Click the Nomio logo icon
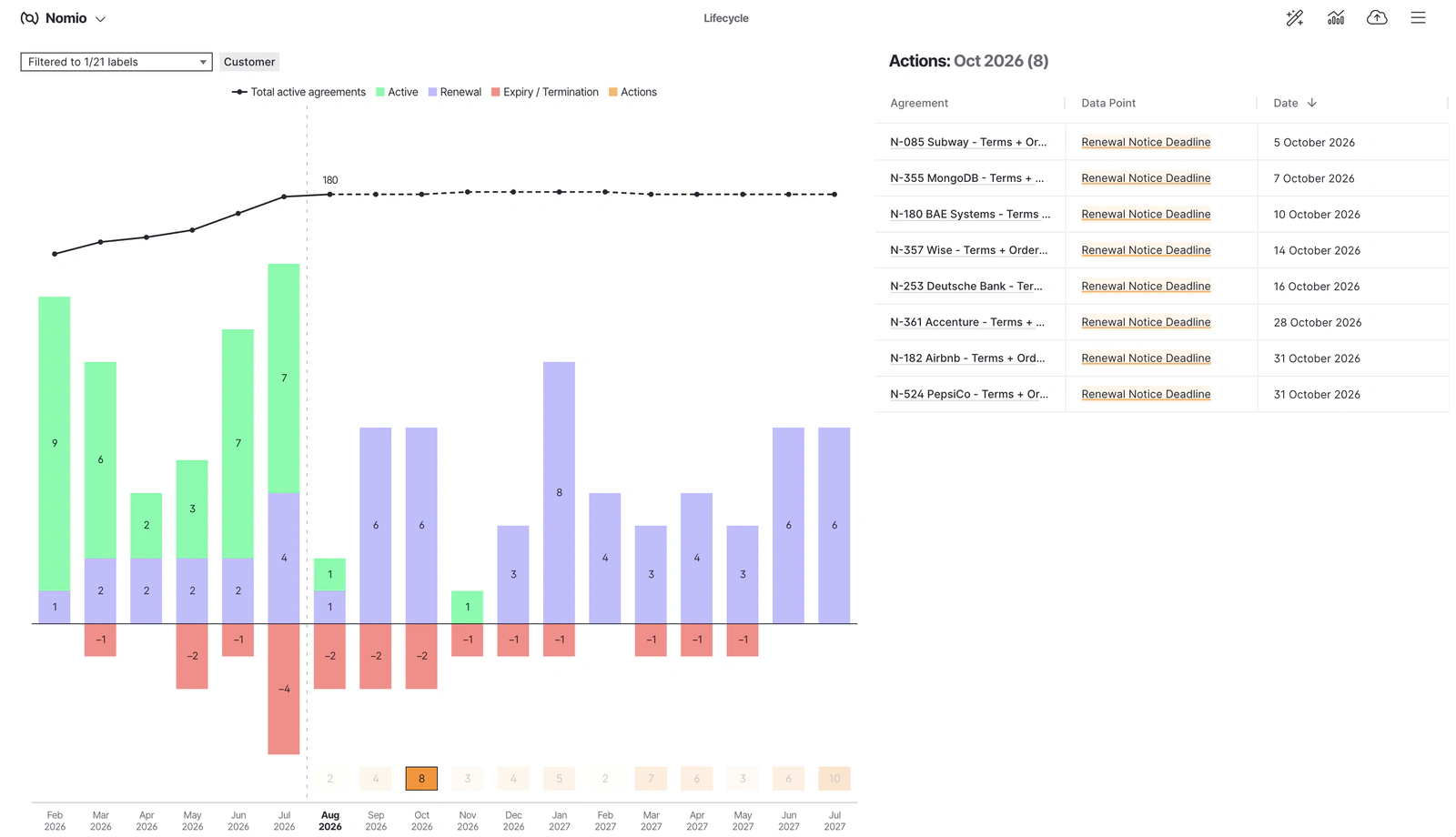1456x837 pixels. 29,18
